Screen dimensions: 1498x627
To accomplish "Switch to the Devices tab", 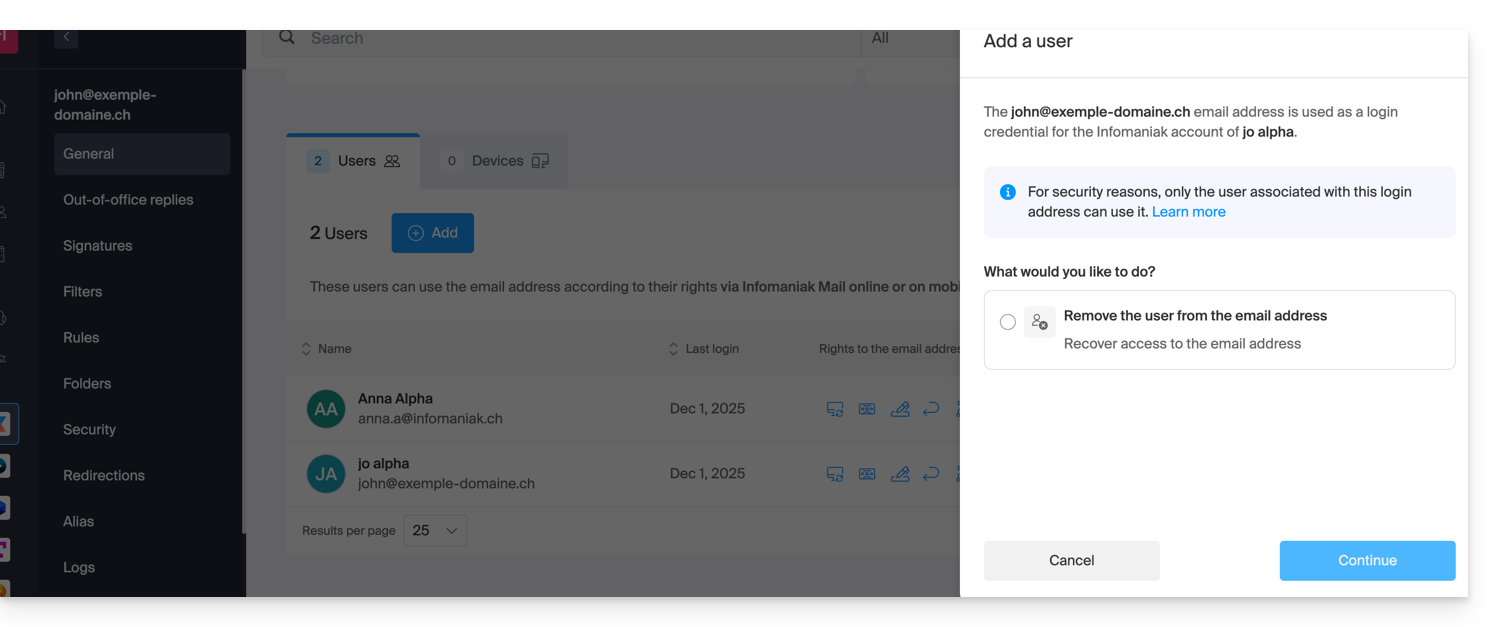I will 496,161.
